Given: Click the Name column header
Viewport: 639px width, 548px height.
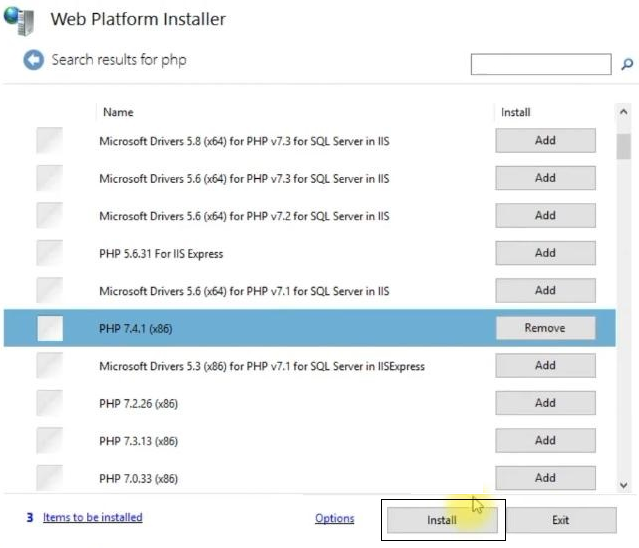Looking at the screenshot, I should coord(118,112).
